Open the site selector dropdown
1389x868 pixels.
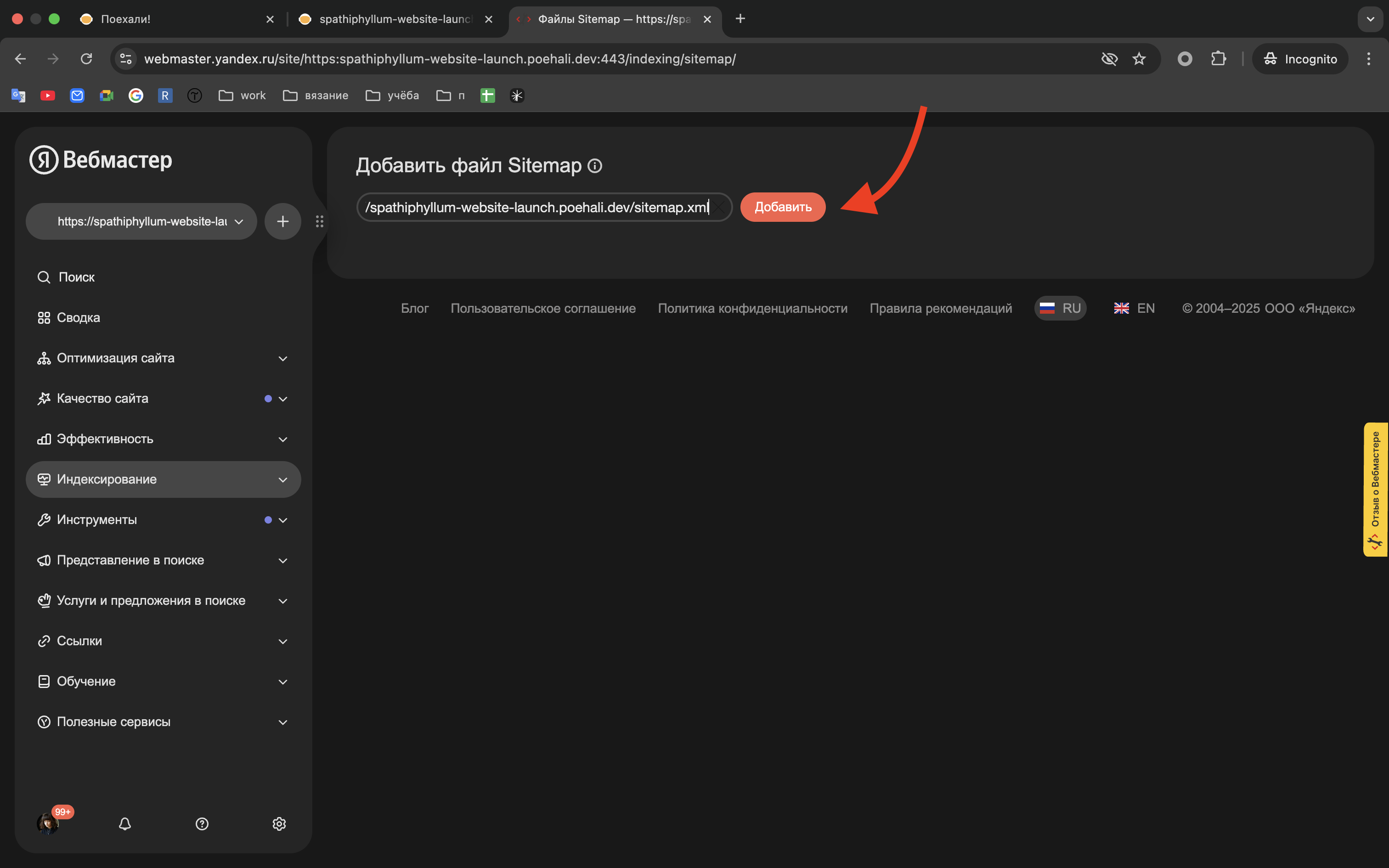pos(141,221)
